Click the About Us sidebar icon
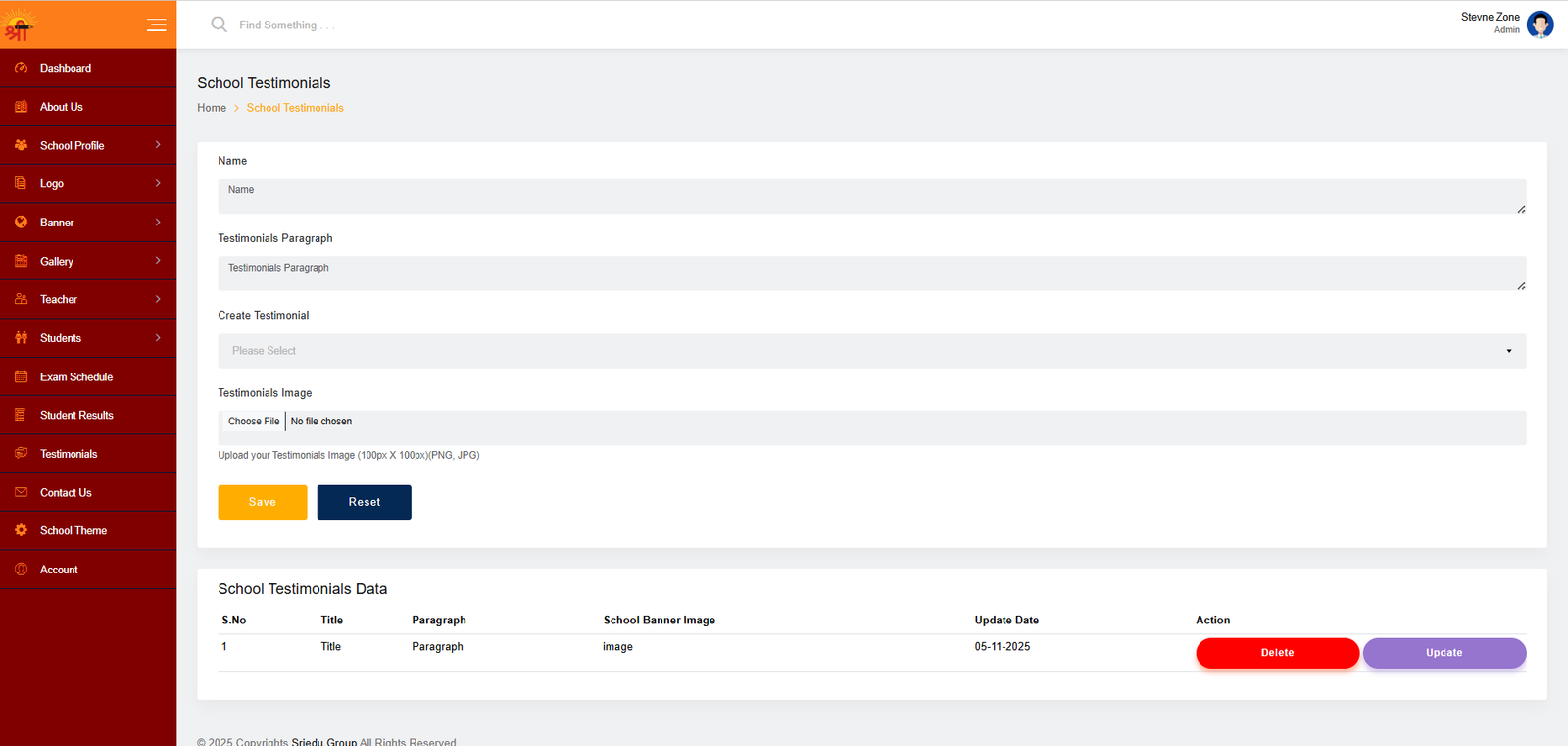This screenshot has width=1568, height=746. 21,107
